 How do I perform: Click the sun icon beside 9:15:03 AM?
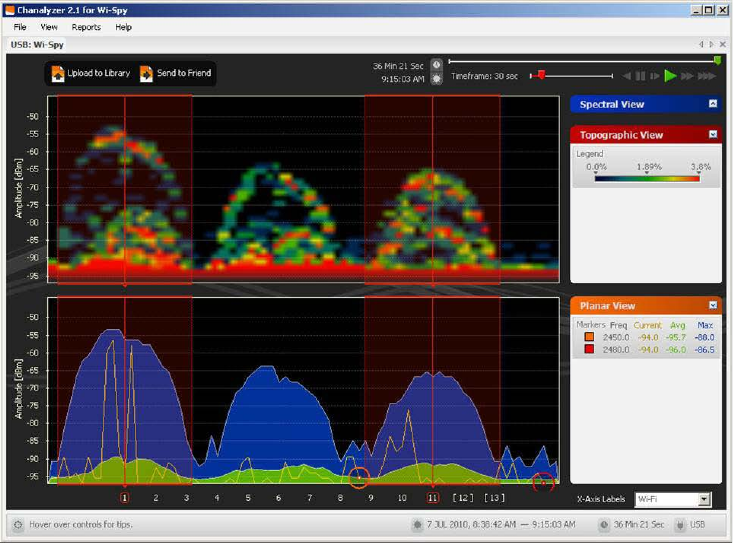coord(437,77)
